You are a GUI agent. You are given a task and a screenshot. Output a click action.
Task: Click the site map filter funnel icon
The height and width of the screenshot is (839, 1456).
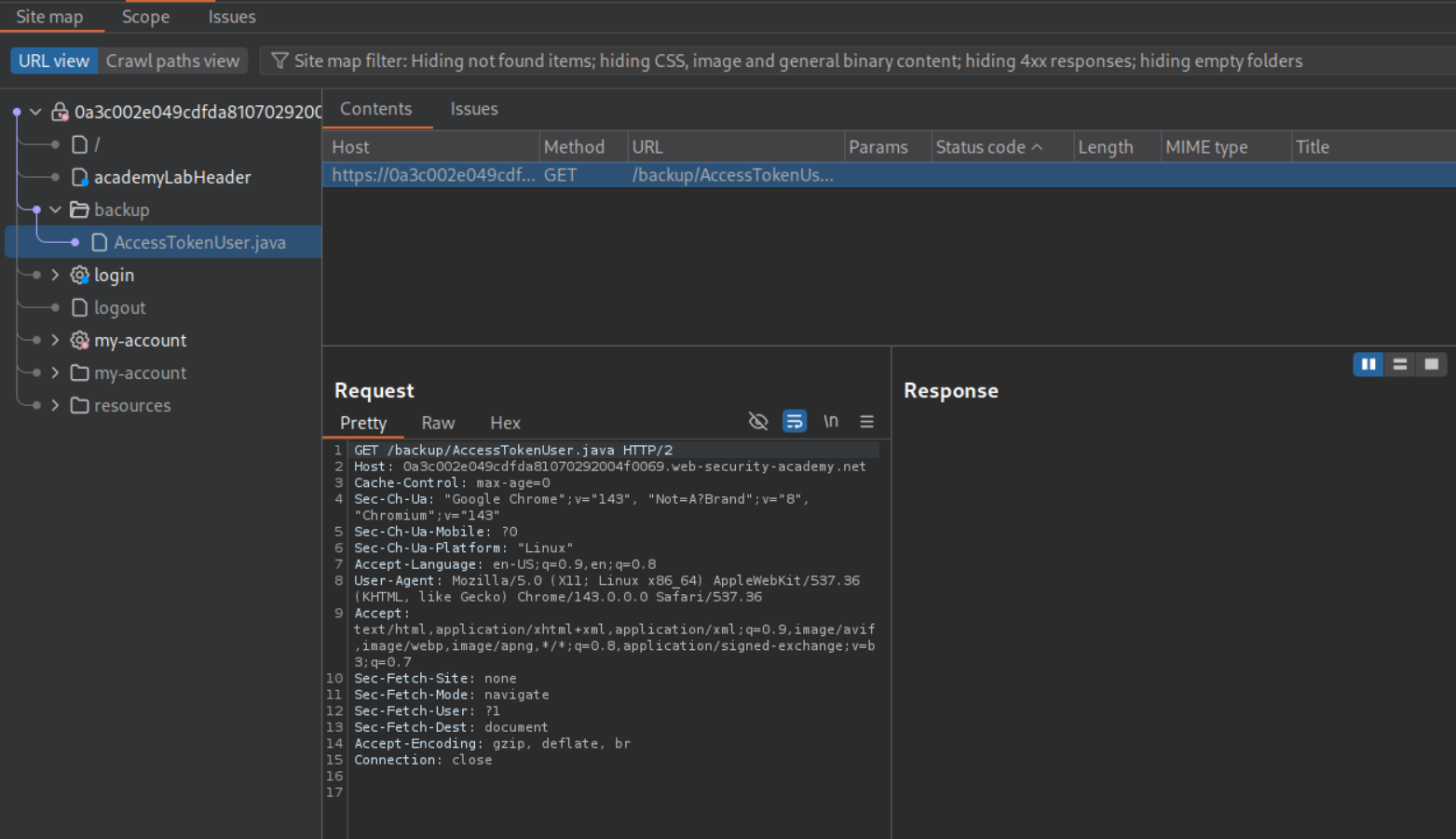(x=279, y=61)
